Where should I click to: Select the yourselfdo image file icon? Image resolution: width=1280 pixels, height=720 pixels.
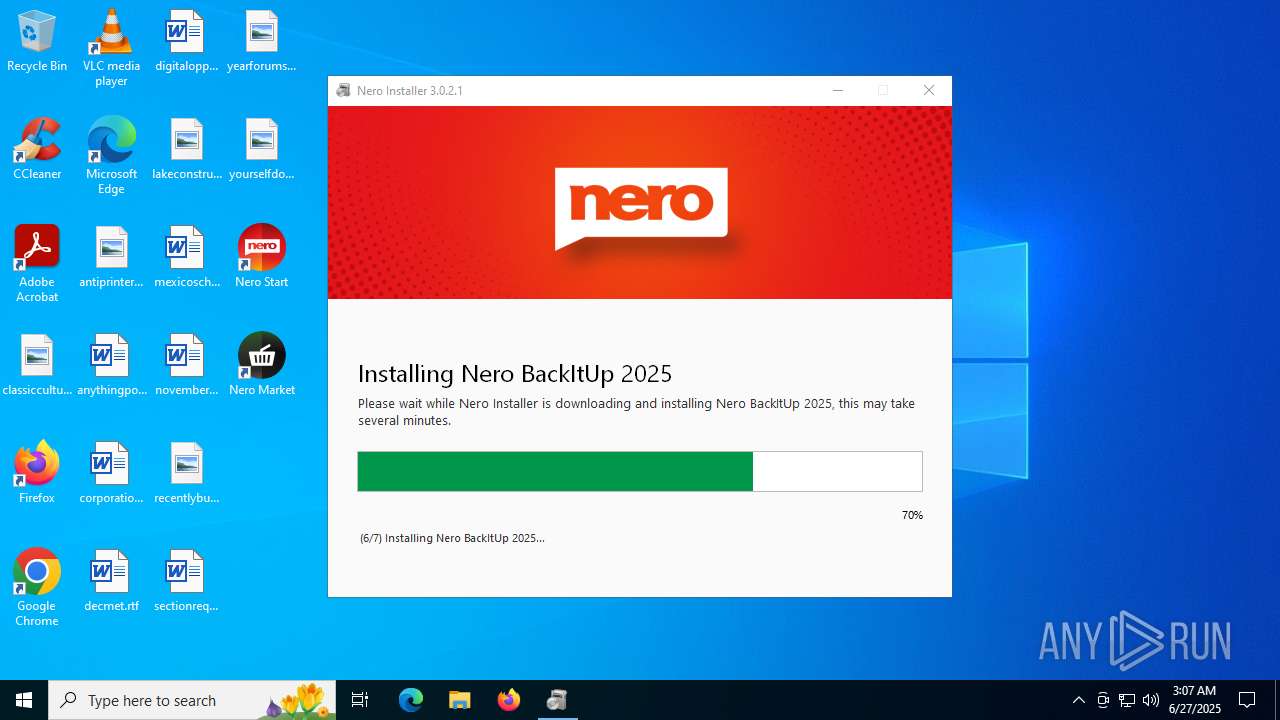pyautogui.click(x=261, y=149)
